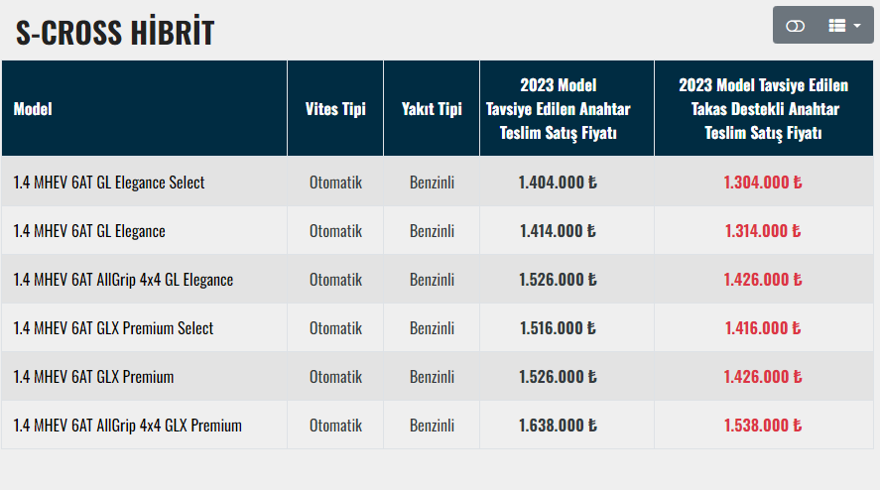The width and height of the screenshot is (880, 490).
Task: Click the 1.414.000 ₺ price cell
Action: pos(557,231)
